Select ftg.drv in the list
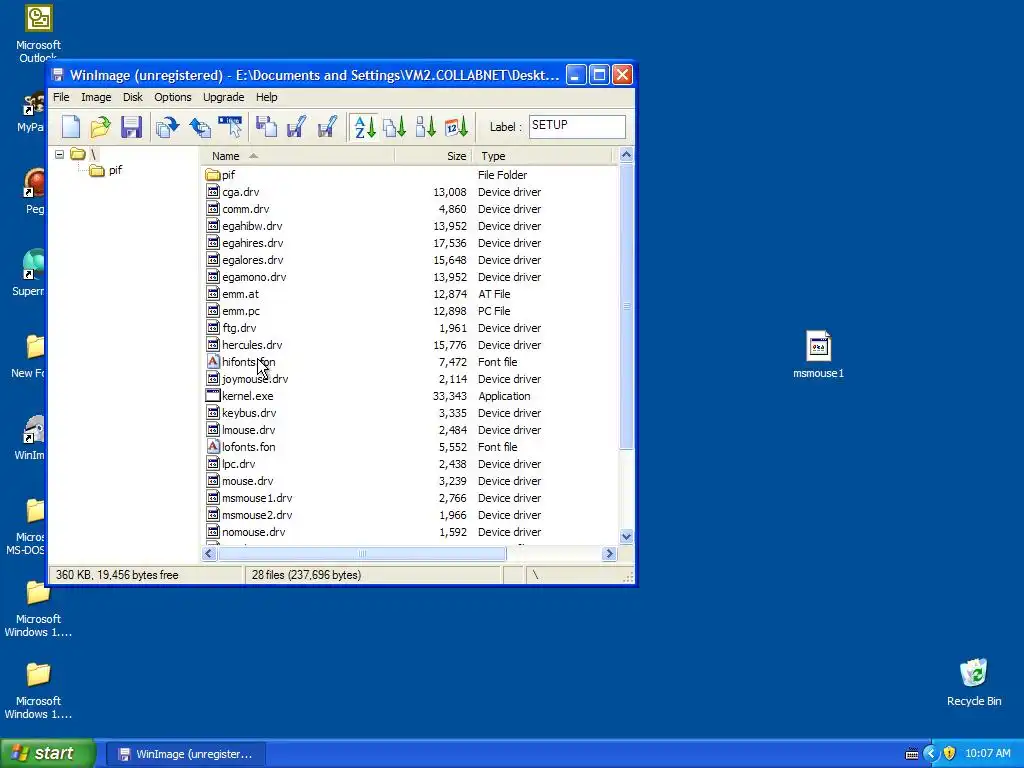The height and width of the screenshot is (768, 1024). pyautogui.click(x=239, y=328)
